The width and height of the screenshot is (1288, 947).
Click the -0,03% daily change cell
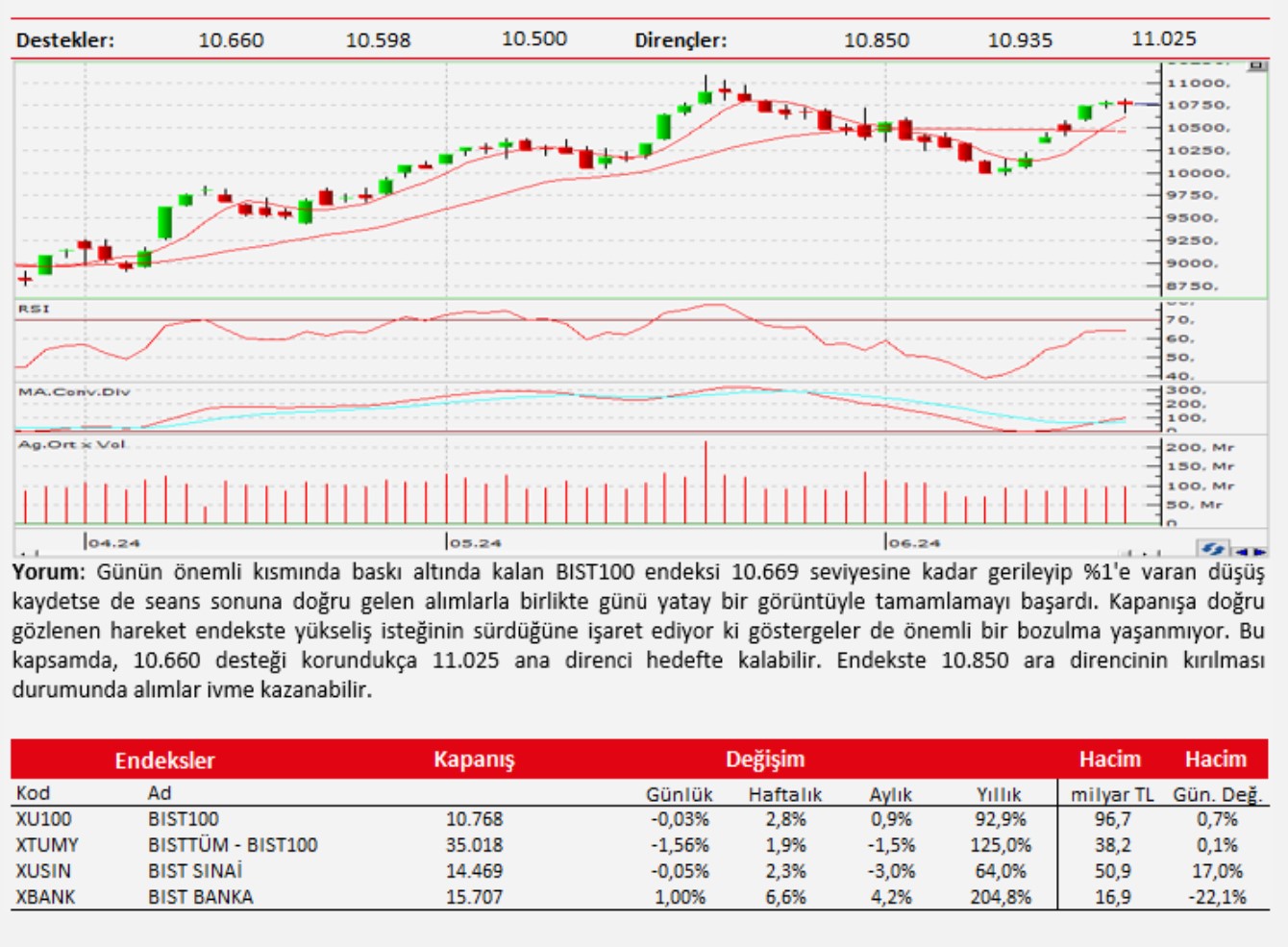click(x=680, y=819)
